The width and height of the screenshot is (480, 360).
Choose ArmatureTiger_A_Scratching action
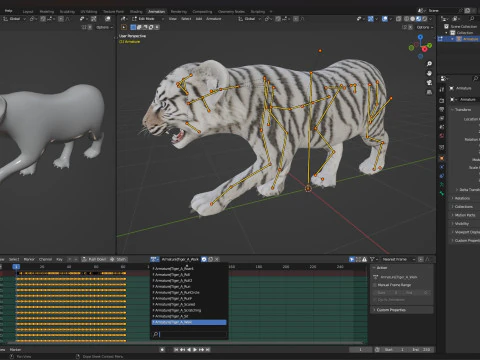click(189, 311)
